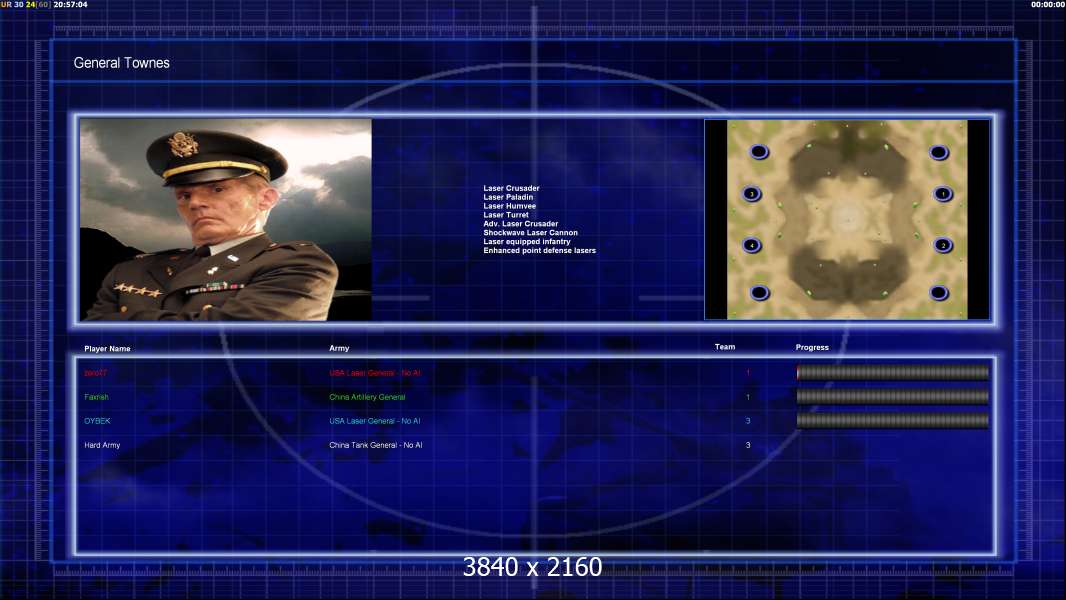Click the empty start marker above marker 1
The image size is (1066, 600).
tap(939, 153)
